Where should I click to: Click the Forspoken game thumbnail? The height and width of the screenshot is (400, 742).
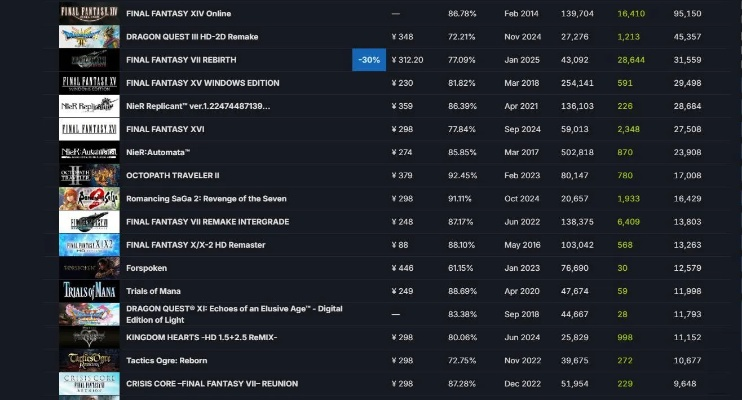pyautogui.click(x=89, y=268)
